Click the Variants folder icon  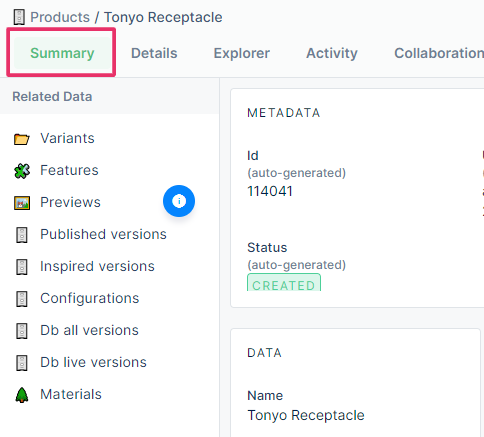22,139
